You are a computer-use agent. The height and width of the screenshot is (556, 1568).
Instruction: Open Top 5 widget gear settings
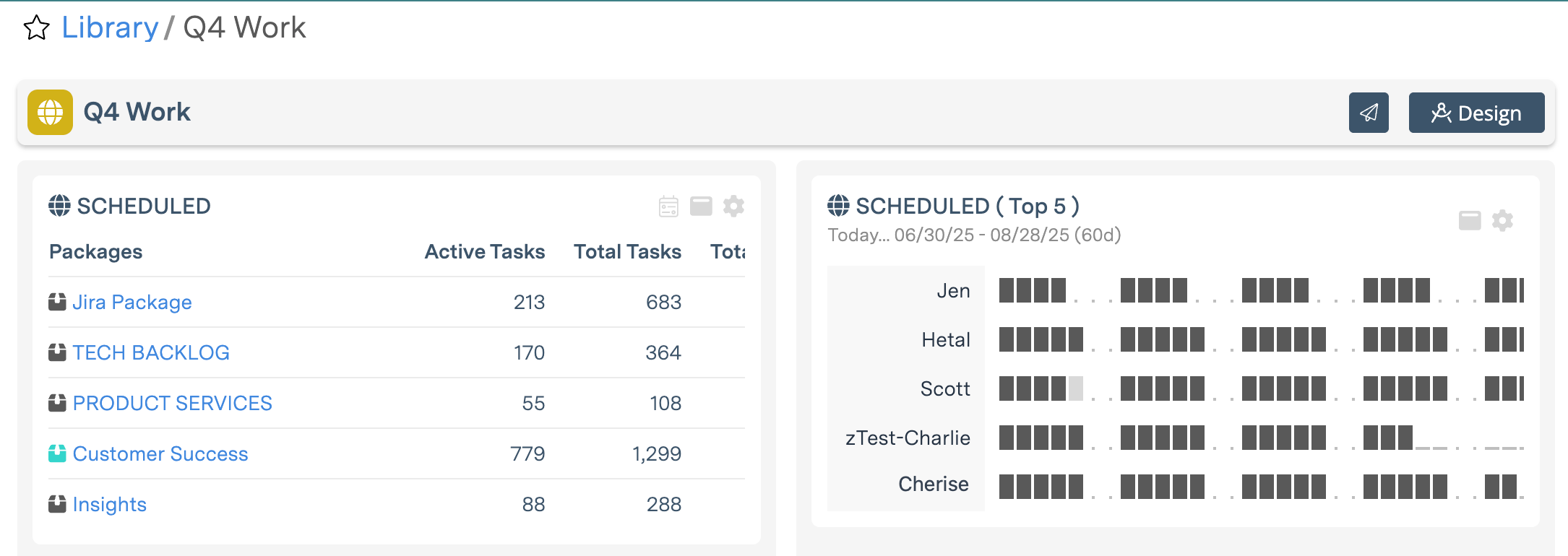coord(1502,220)
